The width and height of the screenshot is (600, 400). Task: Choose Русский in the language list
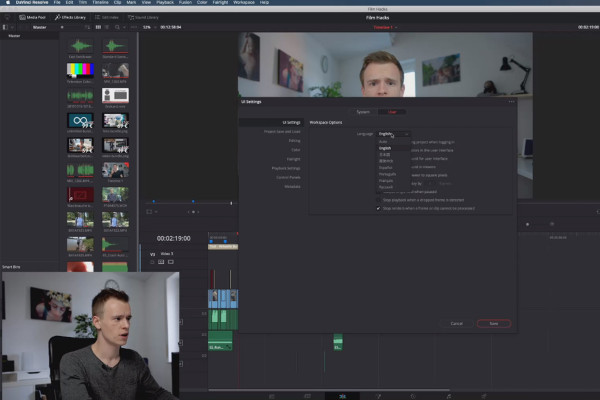[x=394, y=187]
